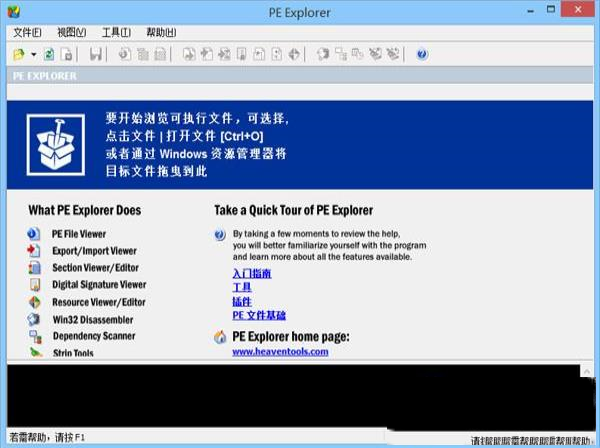Click the help icon beside Quick Tour text
Image resolution: width=600 pixels, height=448 pixels.
220,234
